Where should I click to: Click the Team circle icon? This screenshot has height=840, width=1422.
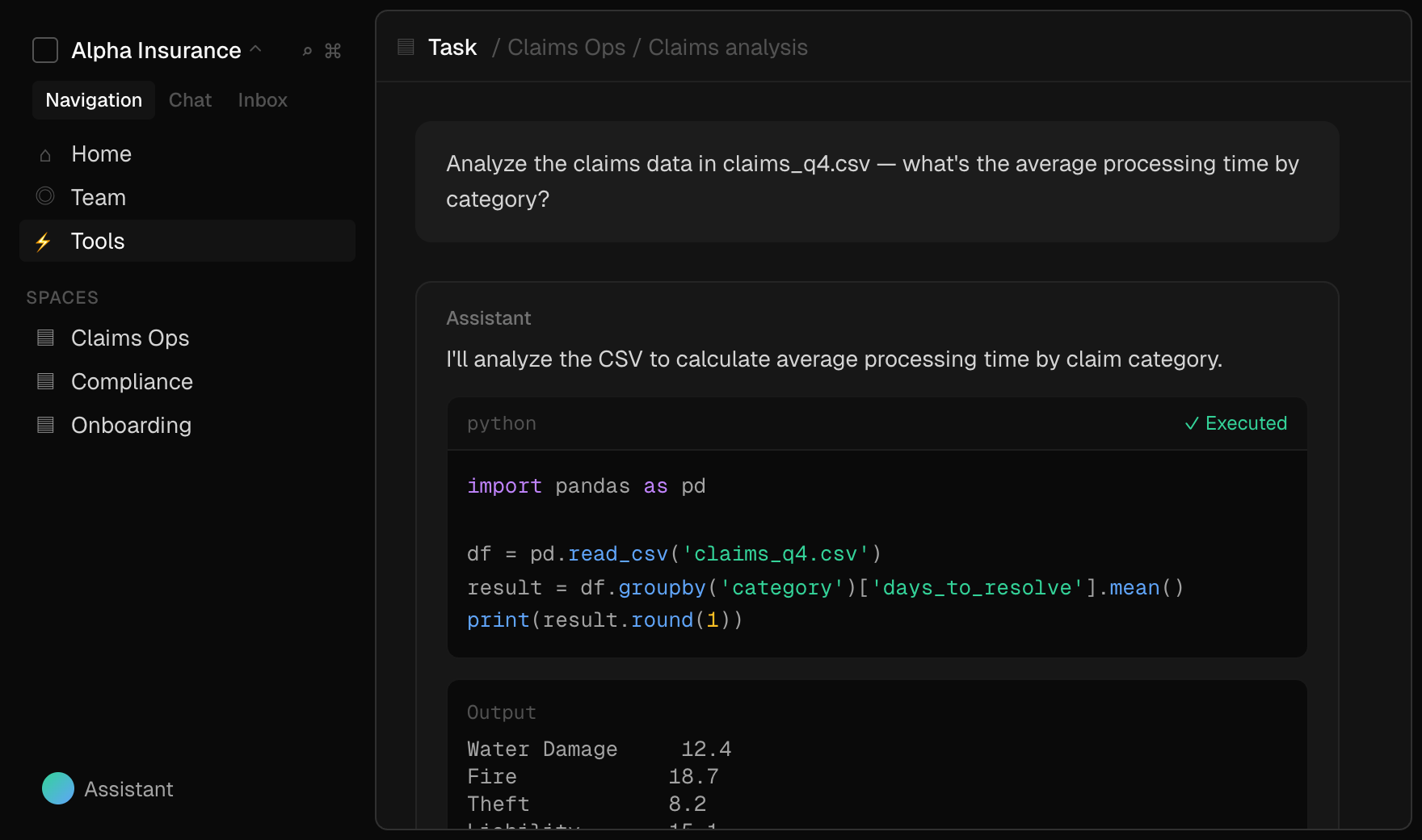click(44, 197)
